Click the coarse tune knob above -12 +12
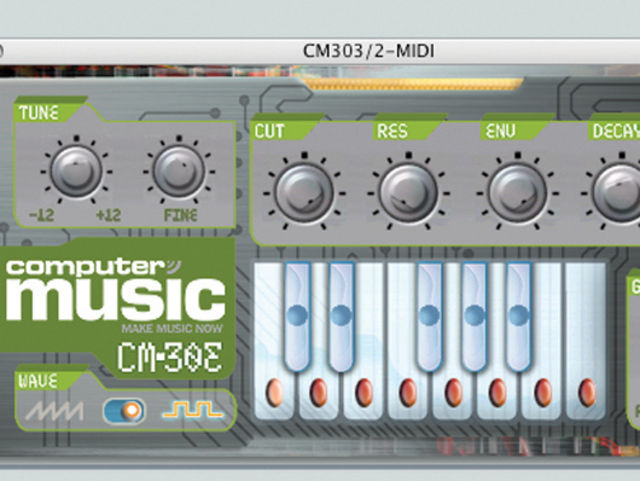The height and width of the screenshot is (481, 640). tap(76, 171)
